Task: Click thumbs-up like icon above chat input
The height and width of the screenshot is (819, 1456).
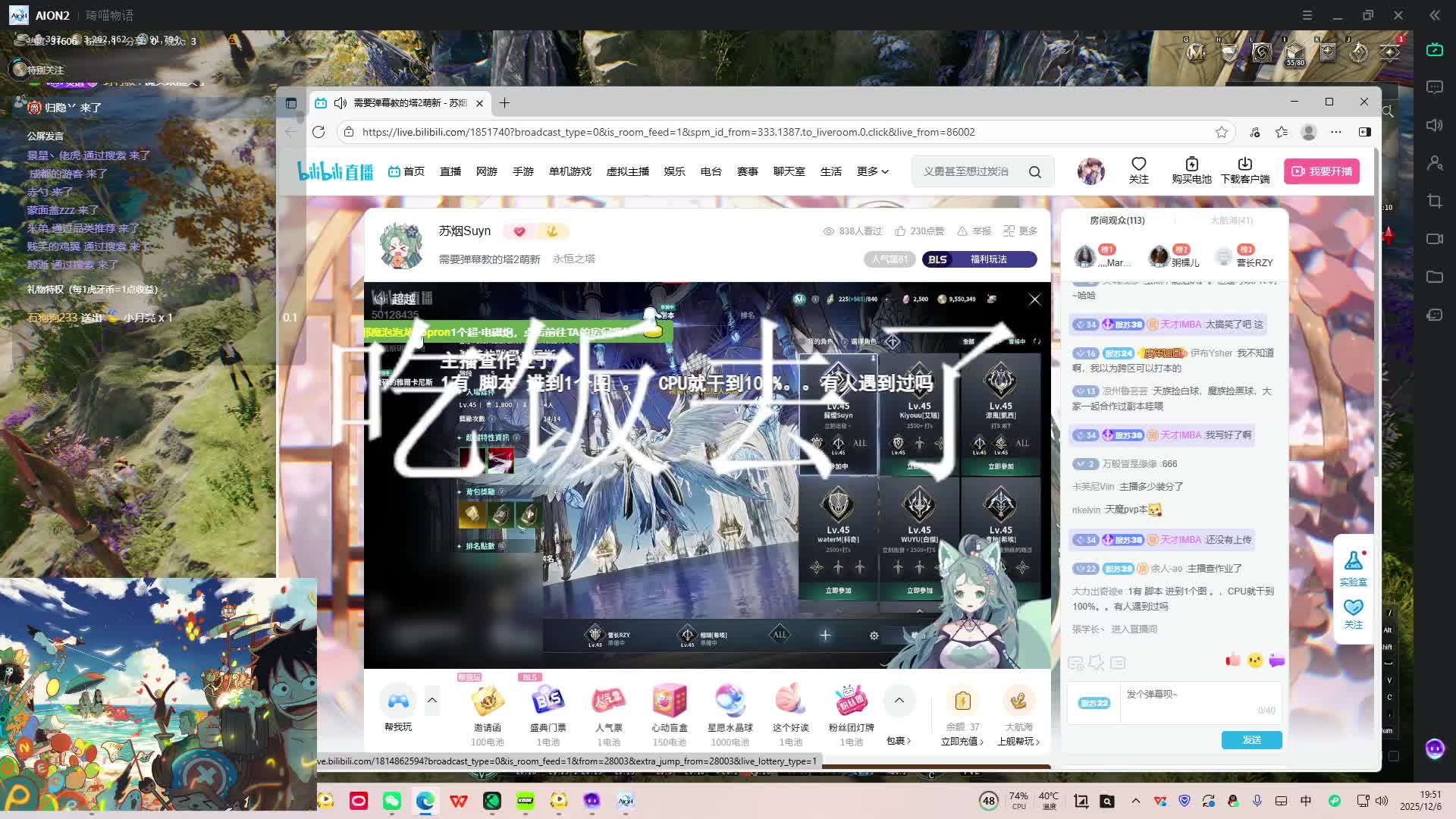Action: coord(1232,661)
